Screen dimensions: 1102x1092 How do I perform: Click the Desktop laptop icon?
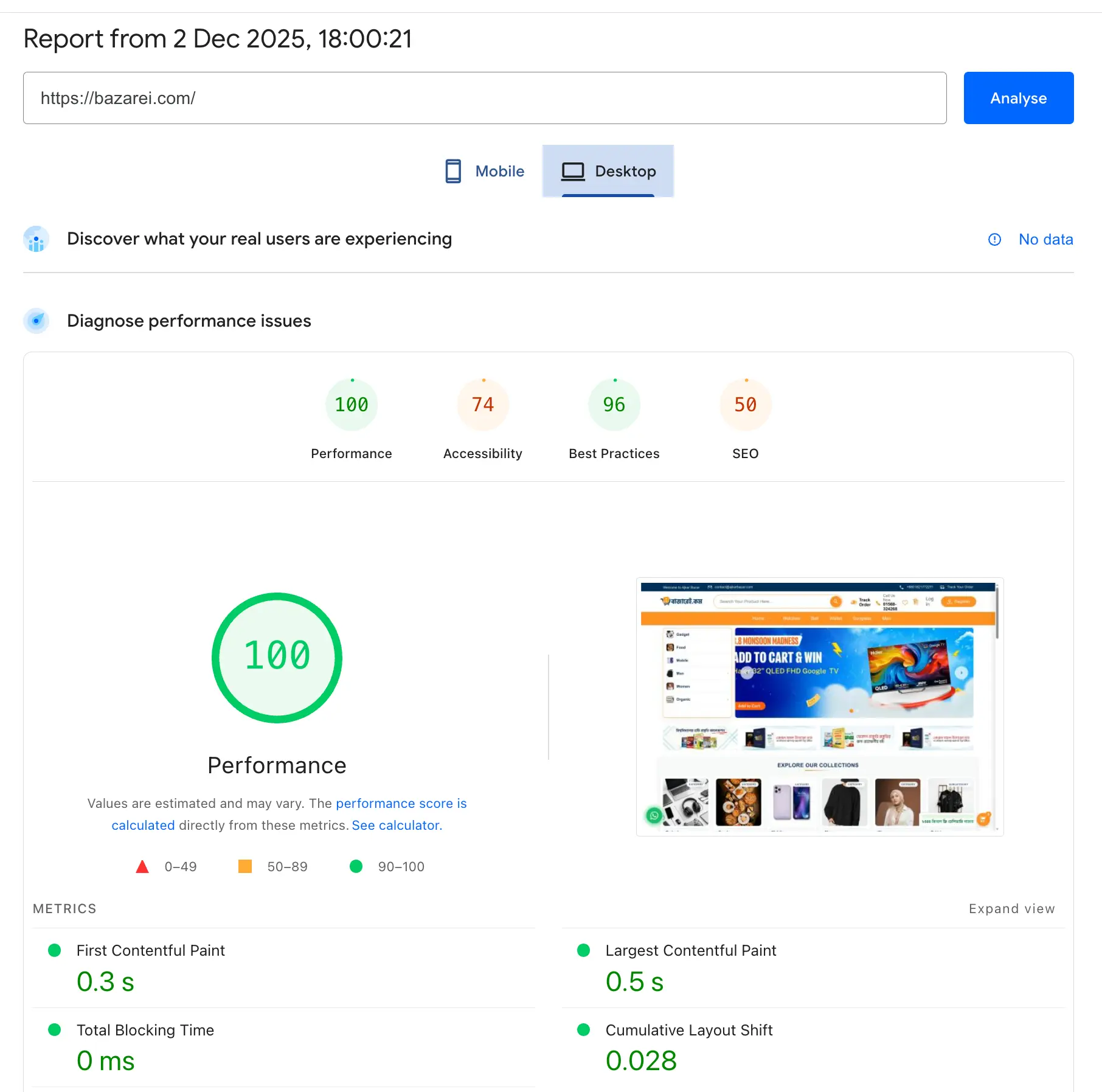coord(572,171)
